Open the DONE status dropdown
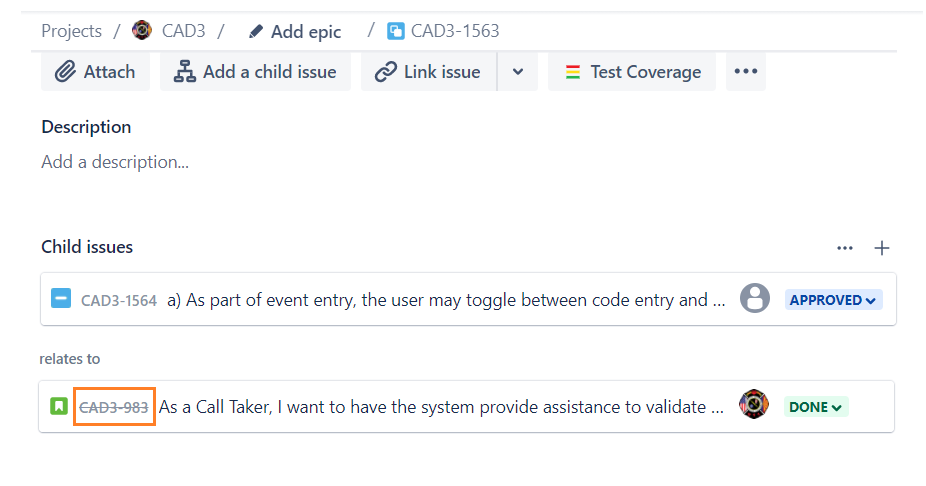The image size is (926, 486). coord(816,407)
